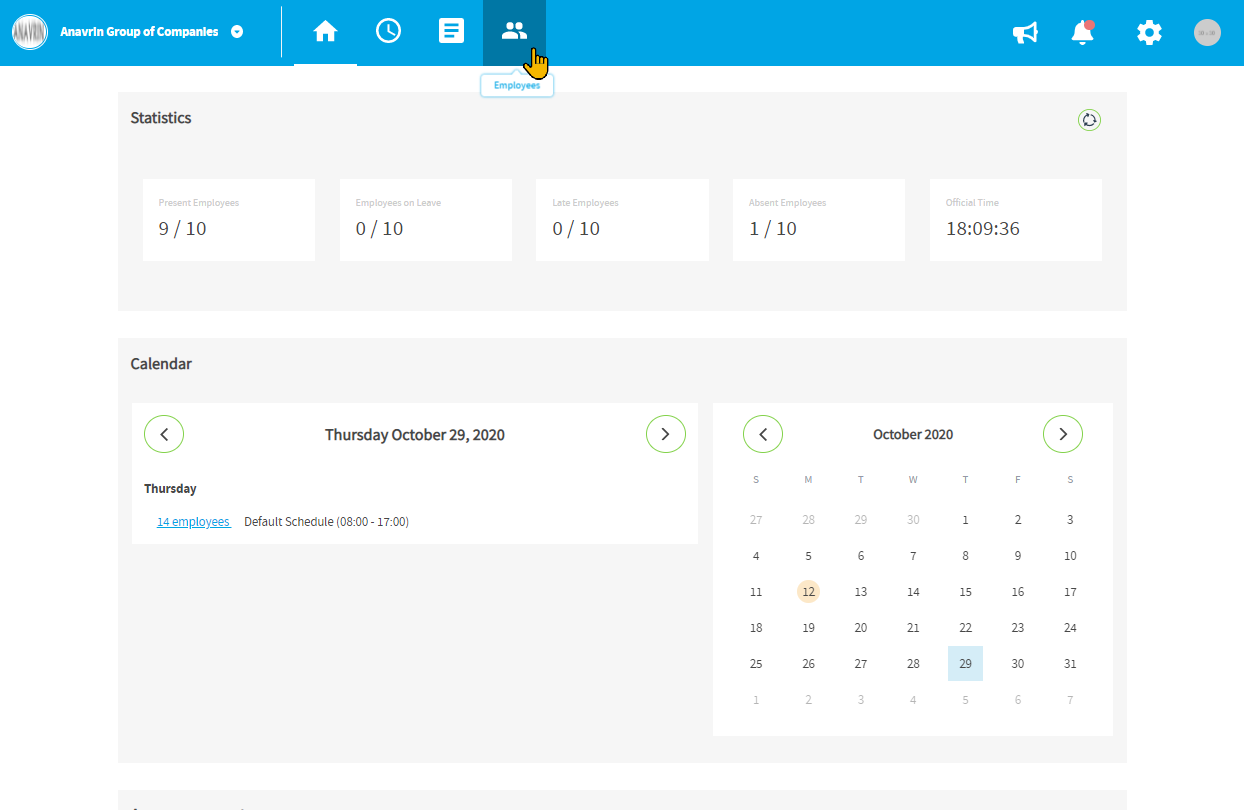Select highlighted October 12 in calendar

808,592
